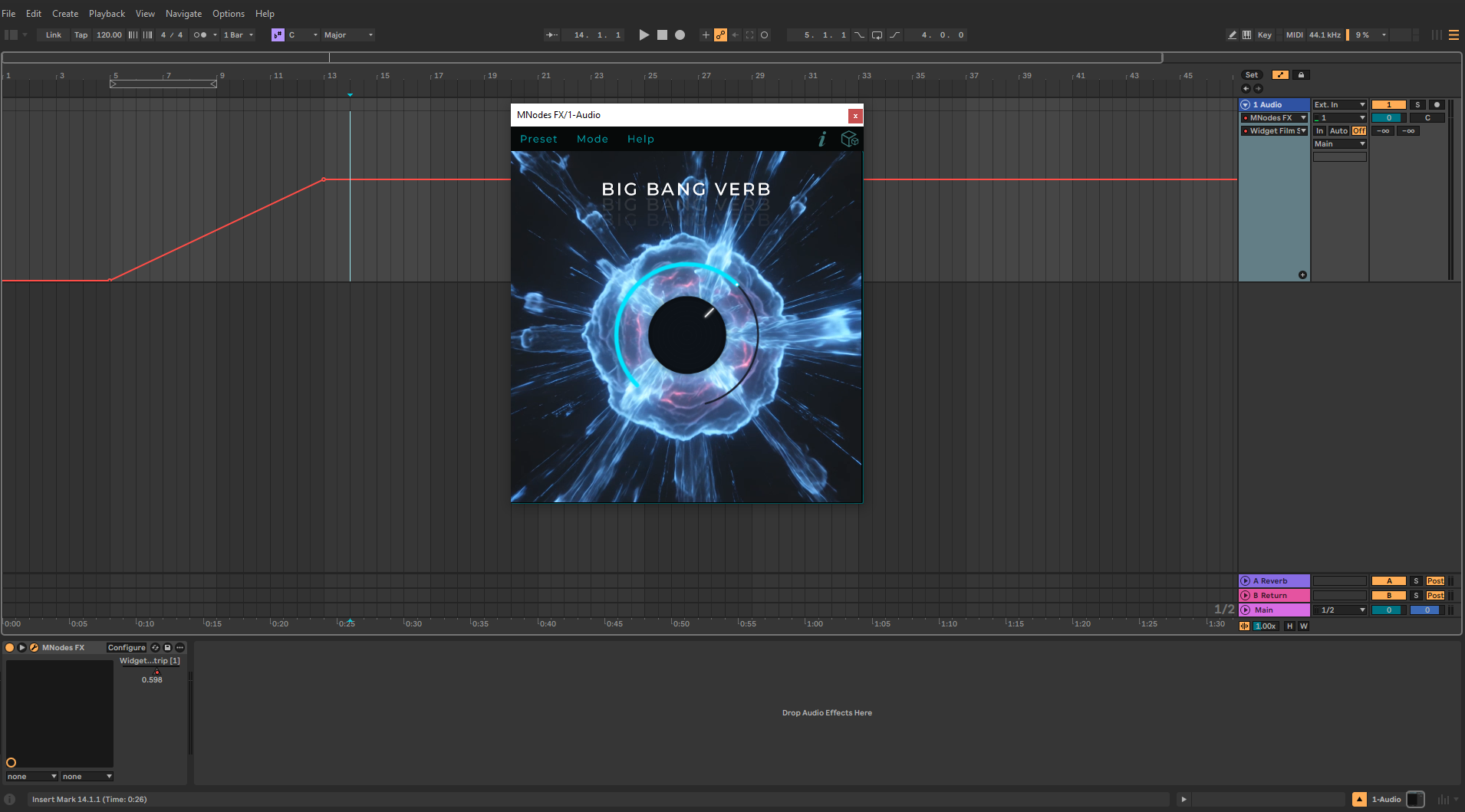Enable Key Map Mode

(1265, 35)
